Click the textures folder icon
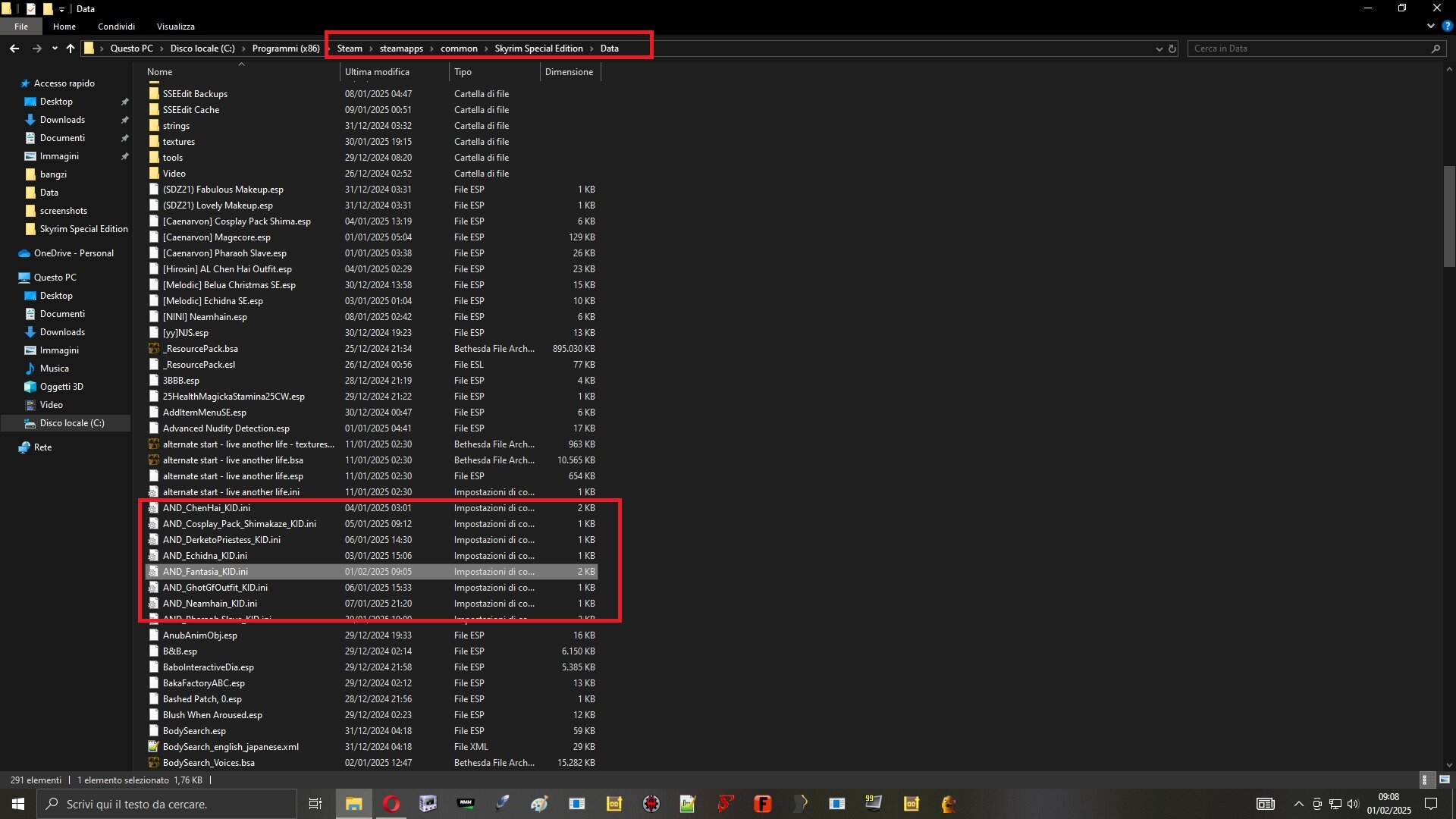Viewport: 1456px width, 819px height. point(154,142)
